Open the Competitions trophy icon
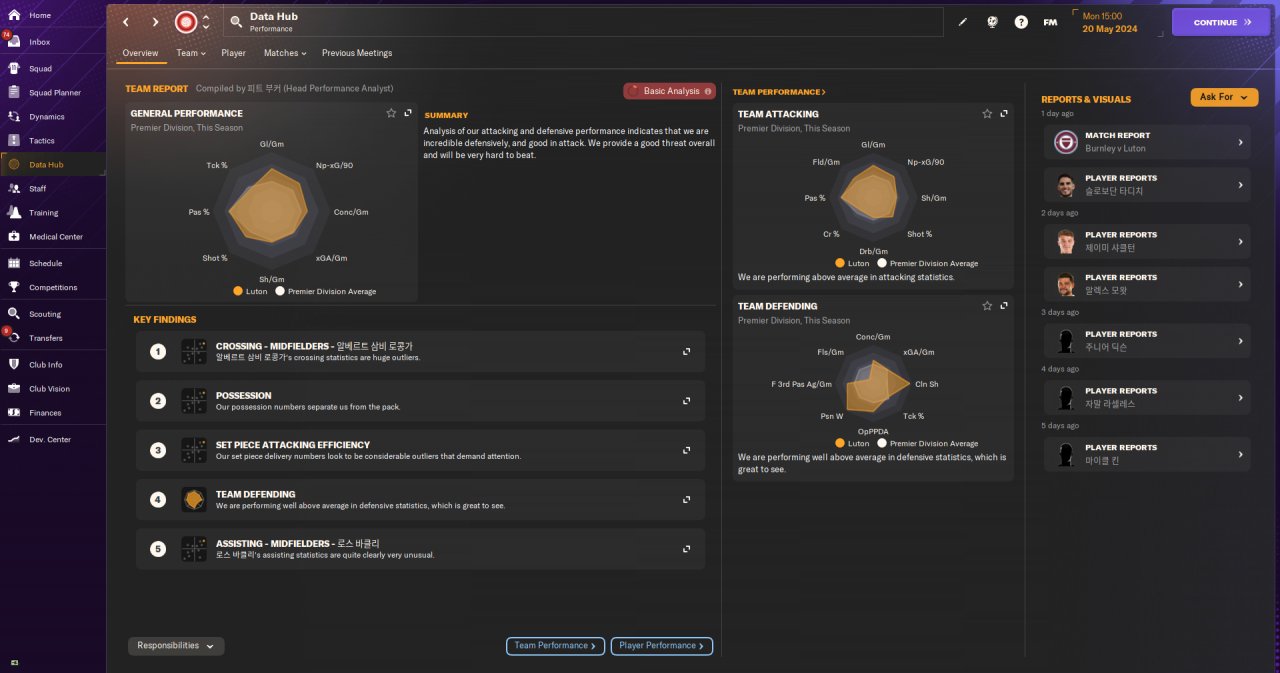This screenshot has height=673, width=1280. pos(14,287)
